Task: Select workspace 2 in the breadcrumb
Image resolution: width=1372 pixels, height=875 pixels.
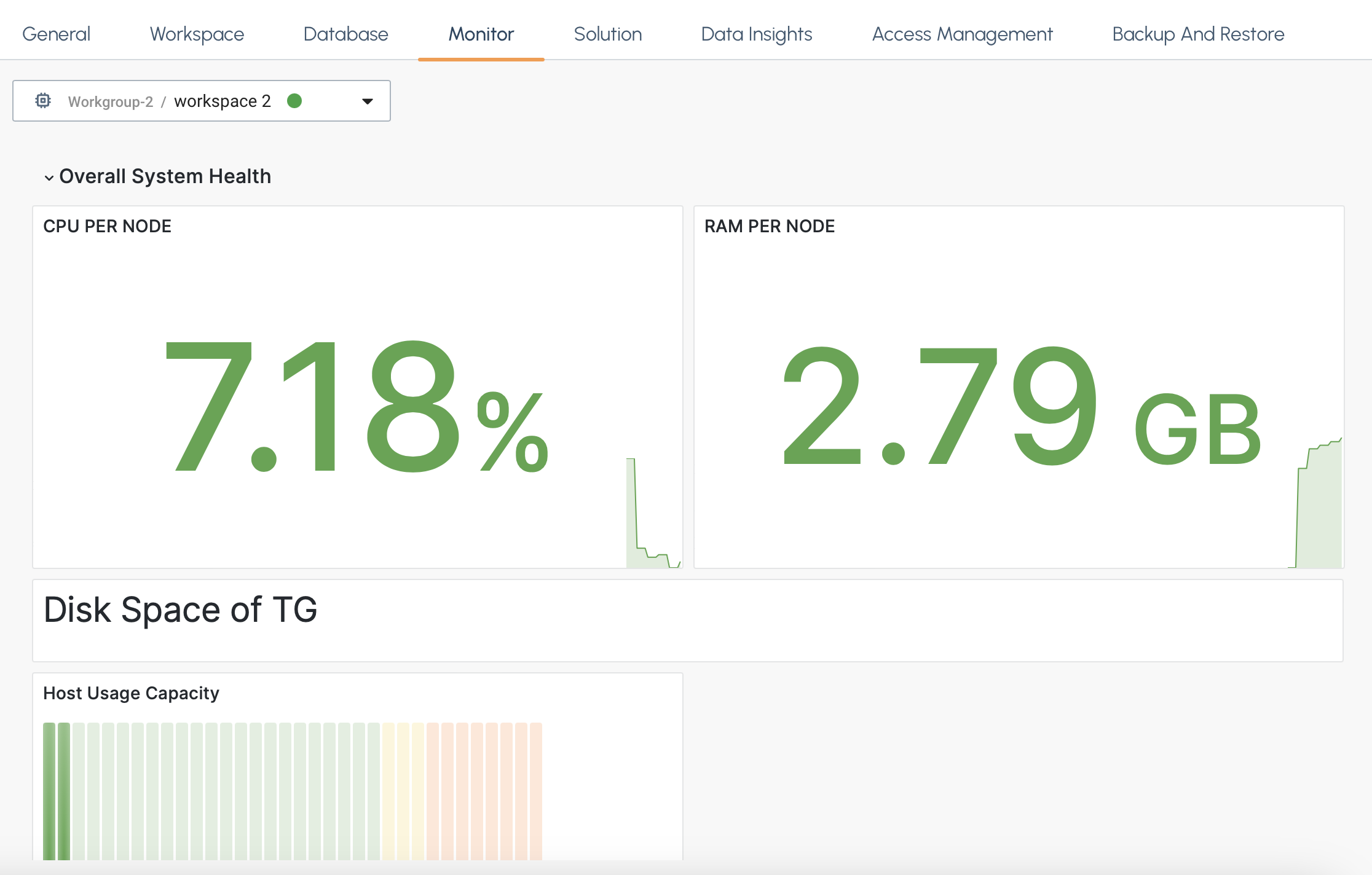Action: click(x=223, y=101)
